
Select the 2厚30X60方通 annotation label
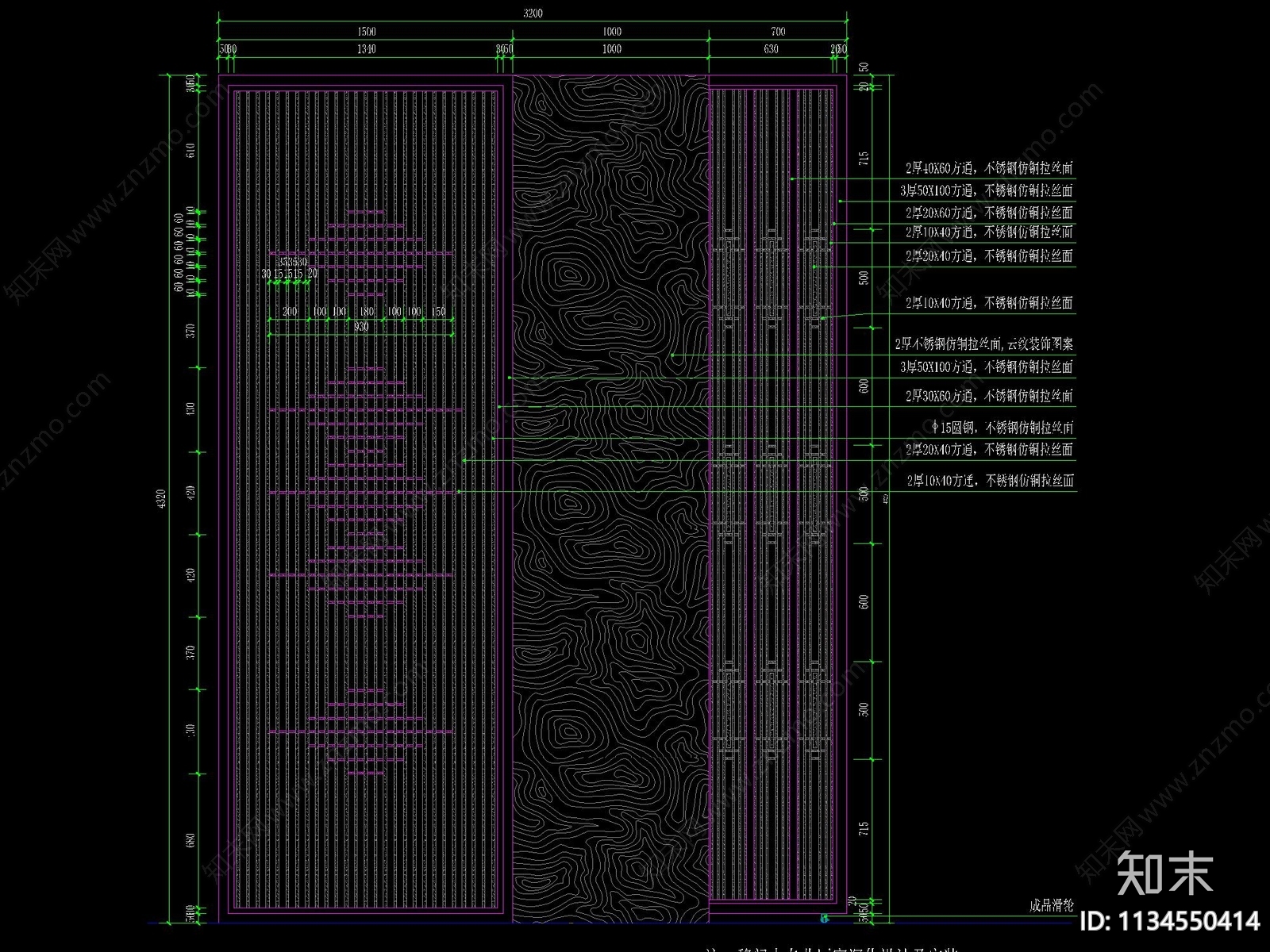(989, 395)
